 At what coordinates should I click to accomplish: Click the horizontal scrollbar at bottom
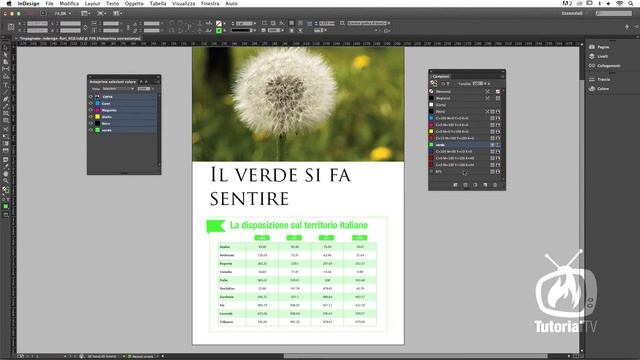pyautogui.click(x=415, y=356)
